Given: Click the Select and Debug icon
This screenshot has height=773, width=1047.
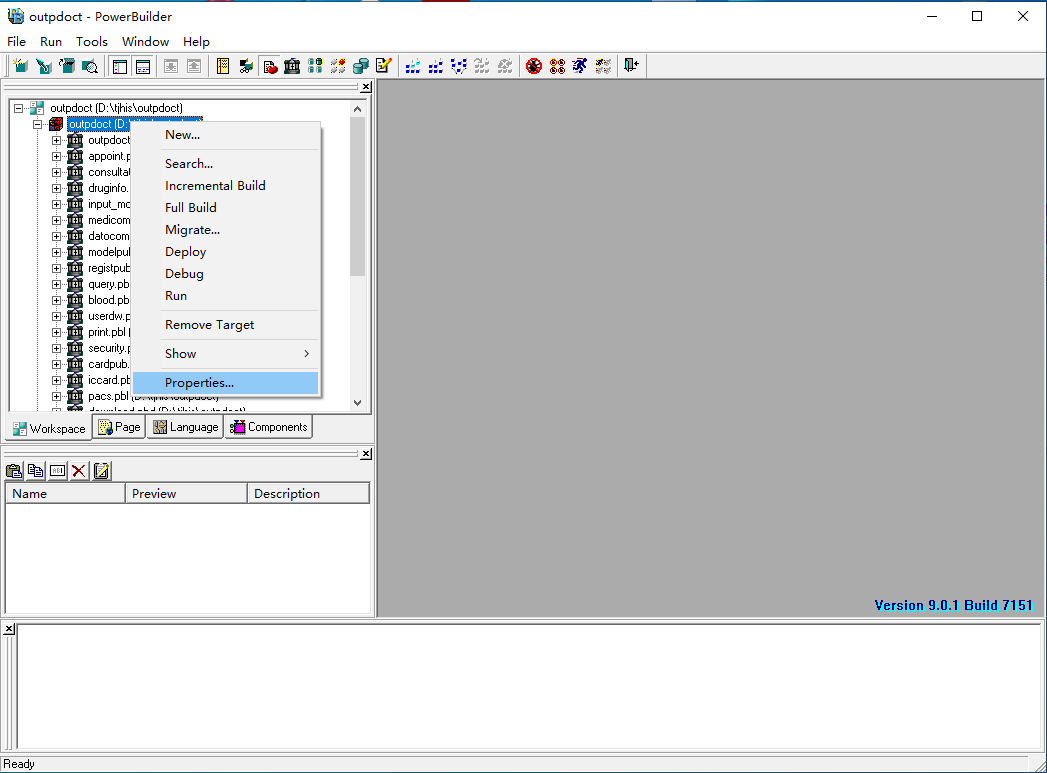Looking at the screenshot, I should (557, 65).
